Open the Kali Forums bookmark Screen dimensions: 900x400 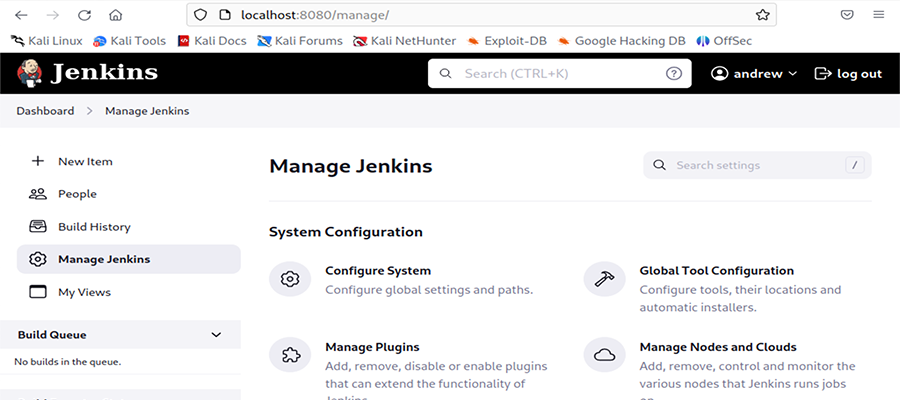coord(300,41)
